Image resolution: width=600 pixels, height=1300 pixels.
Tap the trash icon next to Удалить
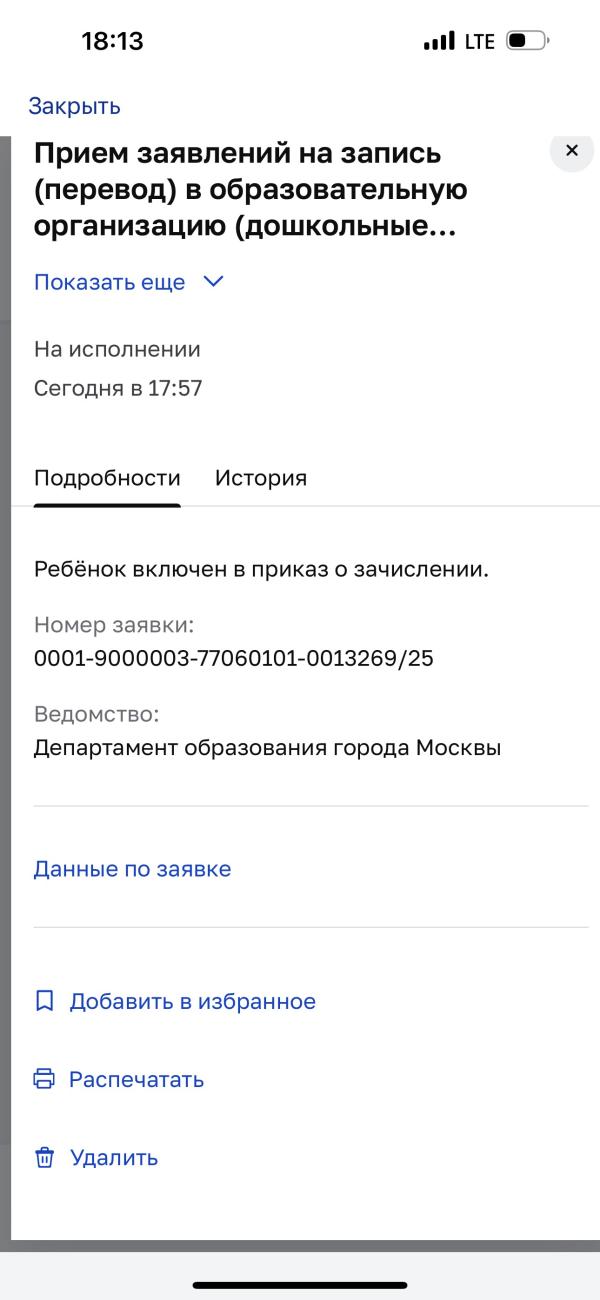coord(44,1158)
